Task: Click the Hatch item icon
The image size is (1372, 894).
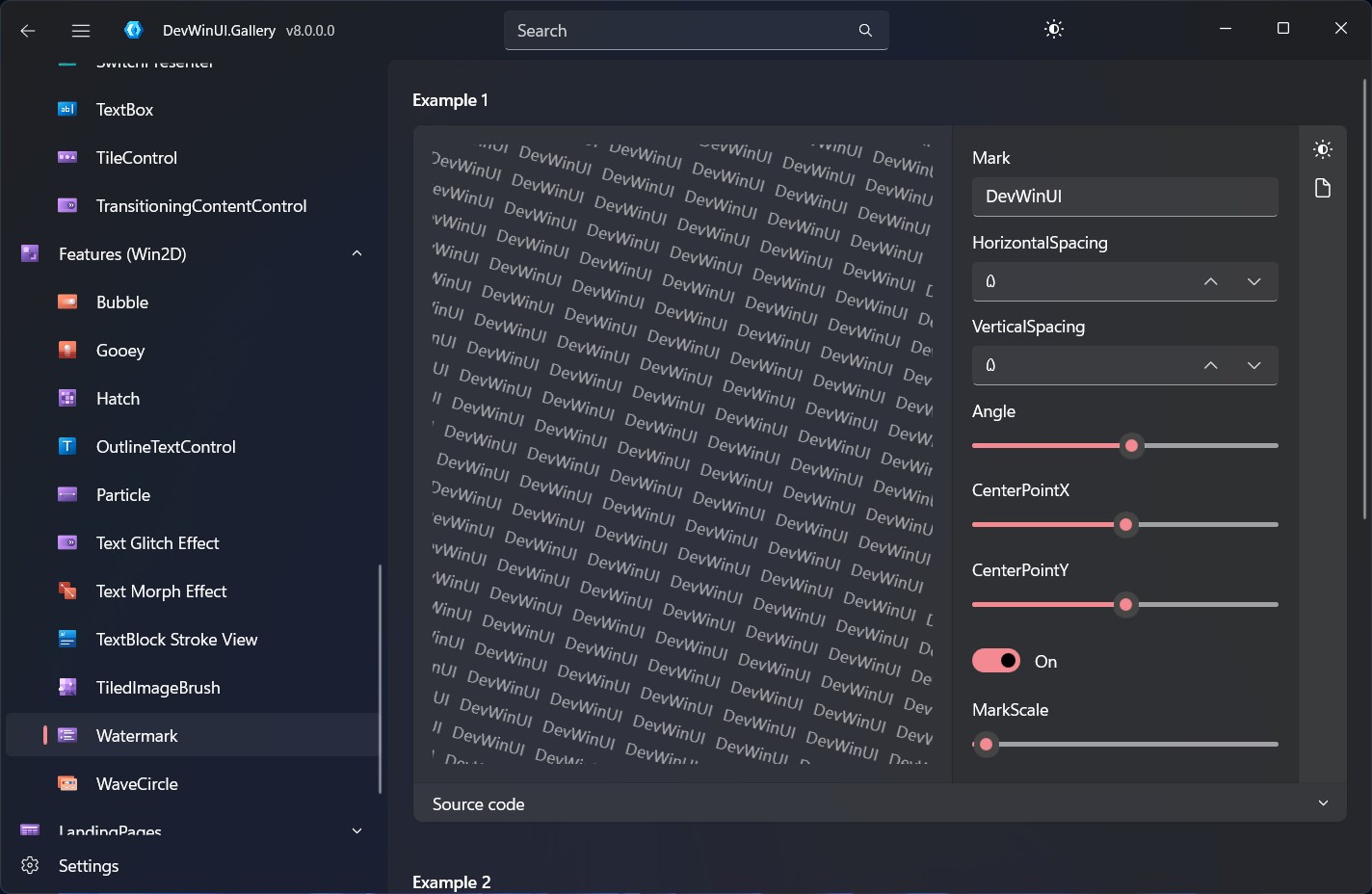Action: tap(67, 399)
